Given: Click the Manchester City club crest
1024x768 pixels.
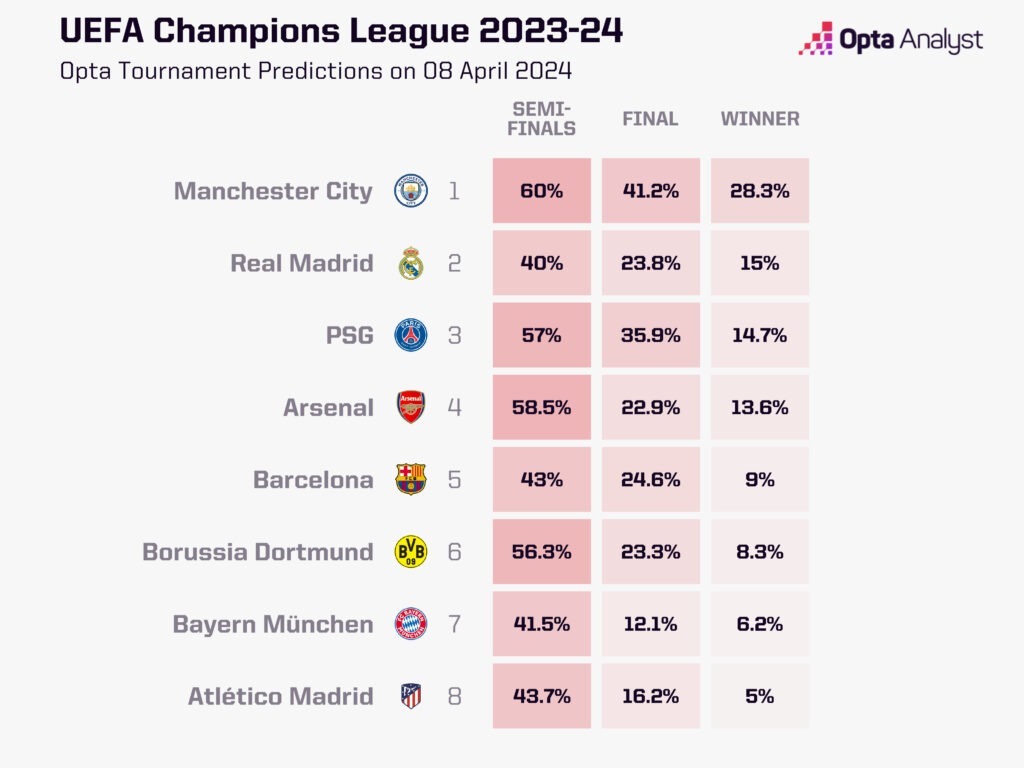Looking at the screenshot, I should [x=411, y=191].
